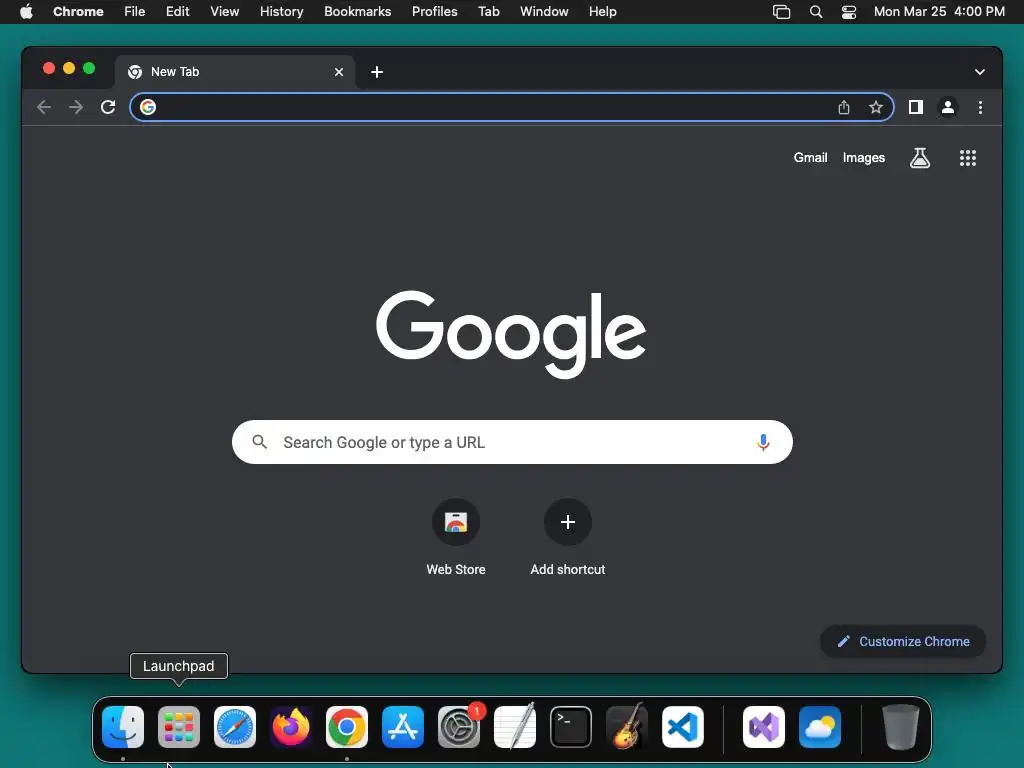Open the Window menu
This screenshot has width=1024, height=768.
pos(544,12)
